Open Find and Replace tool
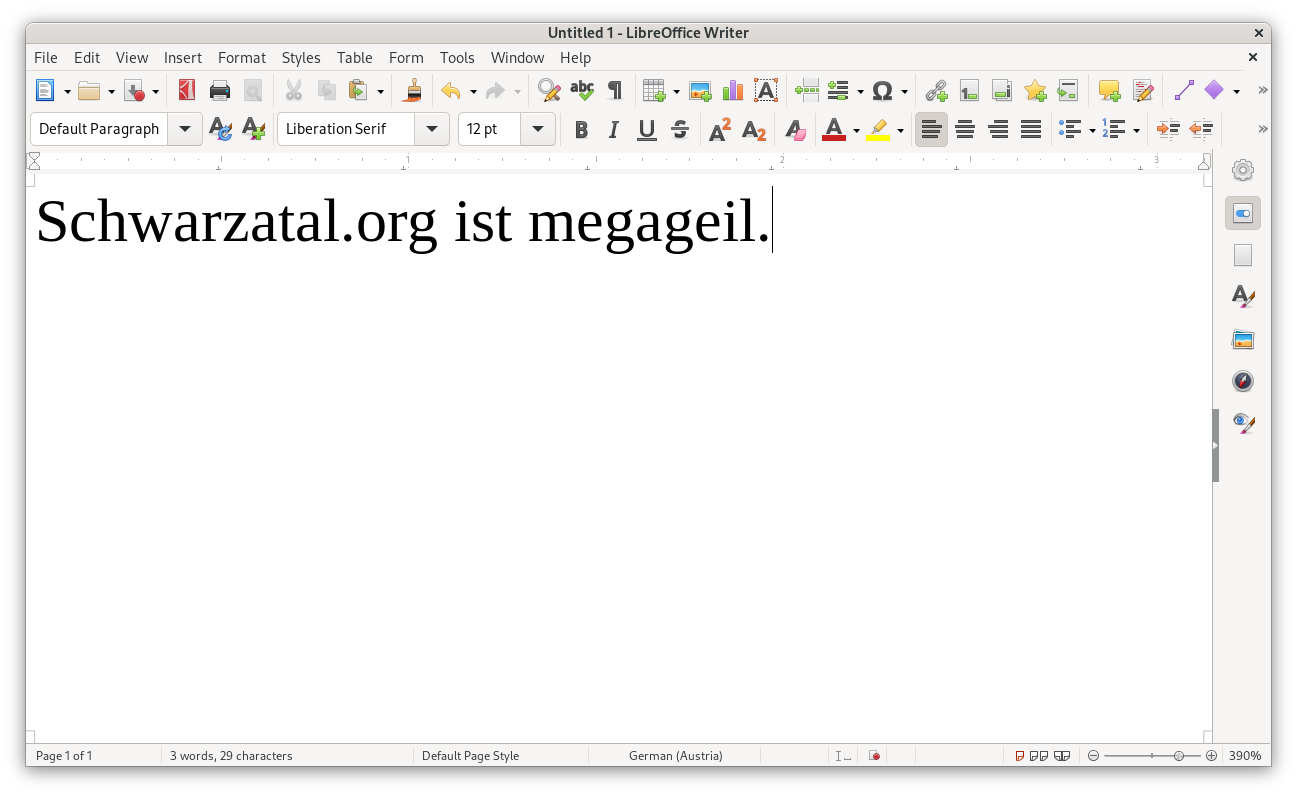Image resolution: width=1297 pixels, height=795 pixels. click(x=548, y=91)
